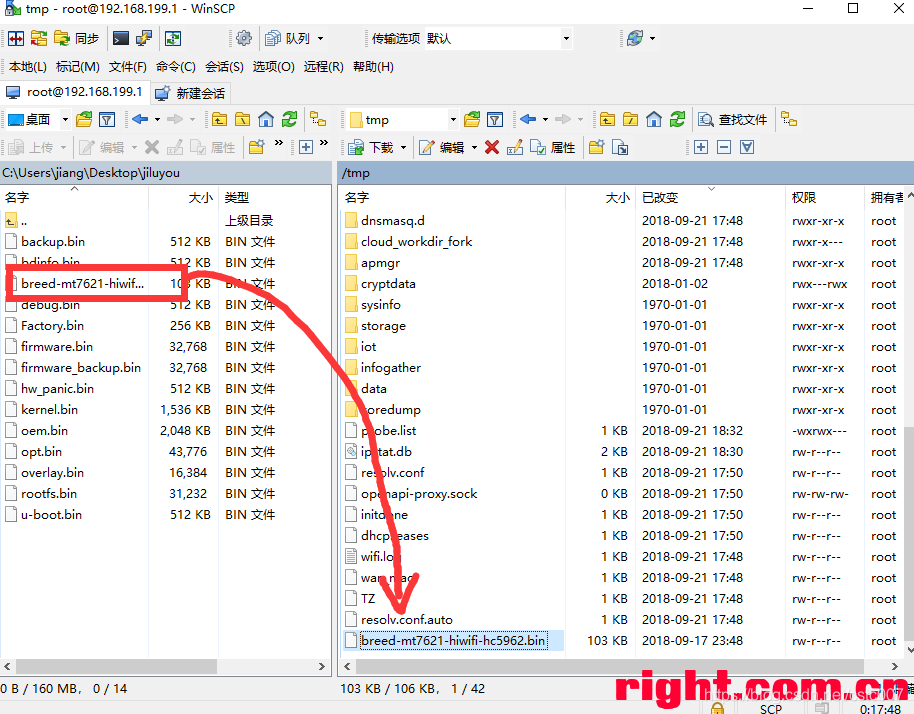Go back in local panel history

tap(140, 119)
